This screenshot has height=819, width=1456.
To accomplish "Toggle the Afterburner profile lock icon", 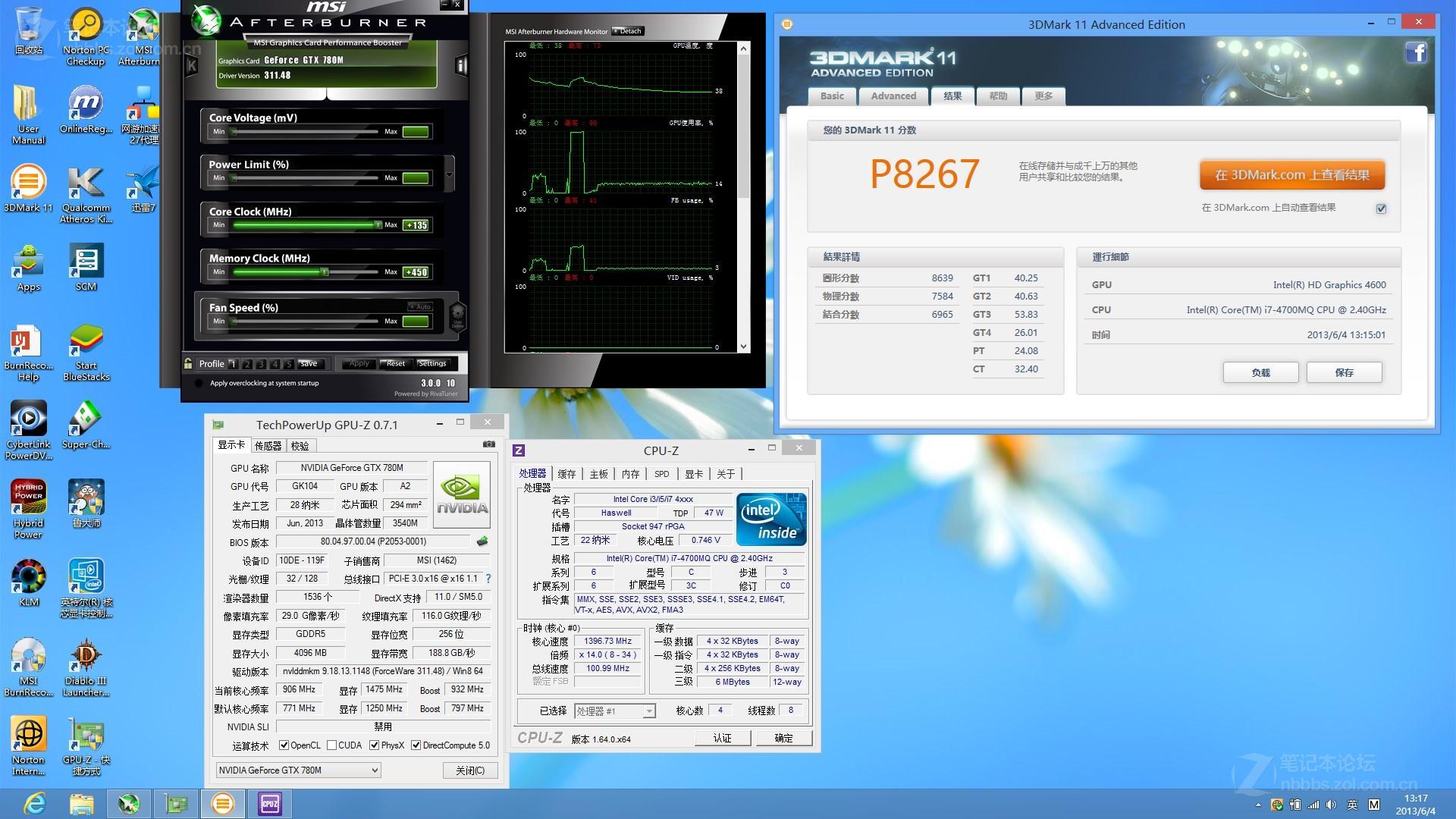I will coord(188,363).
